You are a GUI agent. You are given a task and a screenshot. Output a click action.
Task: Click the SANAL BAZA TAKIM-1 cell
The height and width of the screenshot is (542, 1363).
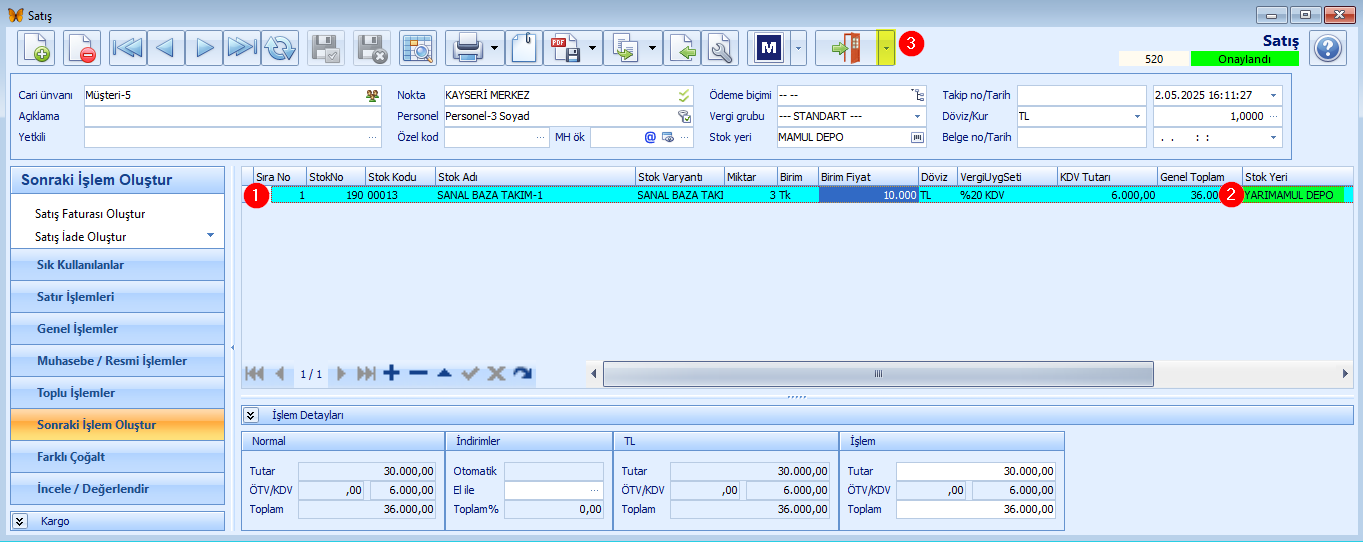[x=535, y=195]
